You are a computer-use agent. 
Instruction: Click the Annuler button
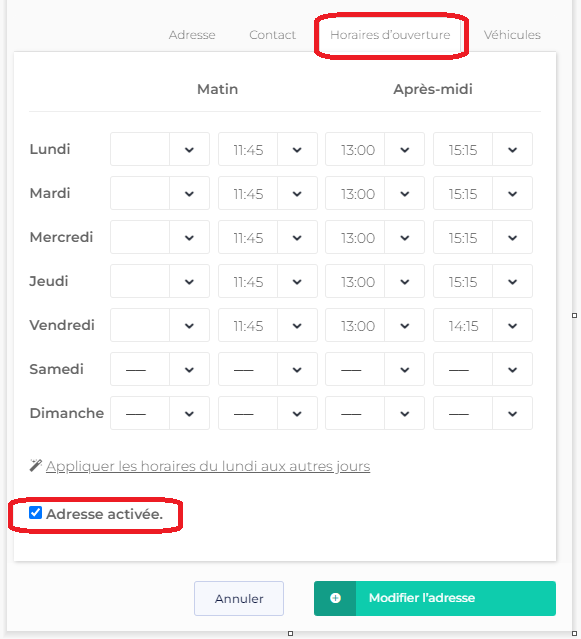(x=239, y=598)
